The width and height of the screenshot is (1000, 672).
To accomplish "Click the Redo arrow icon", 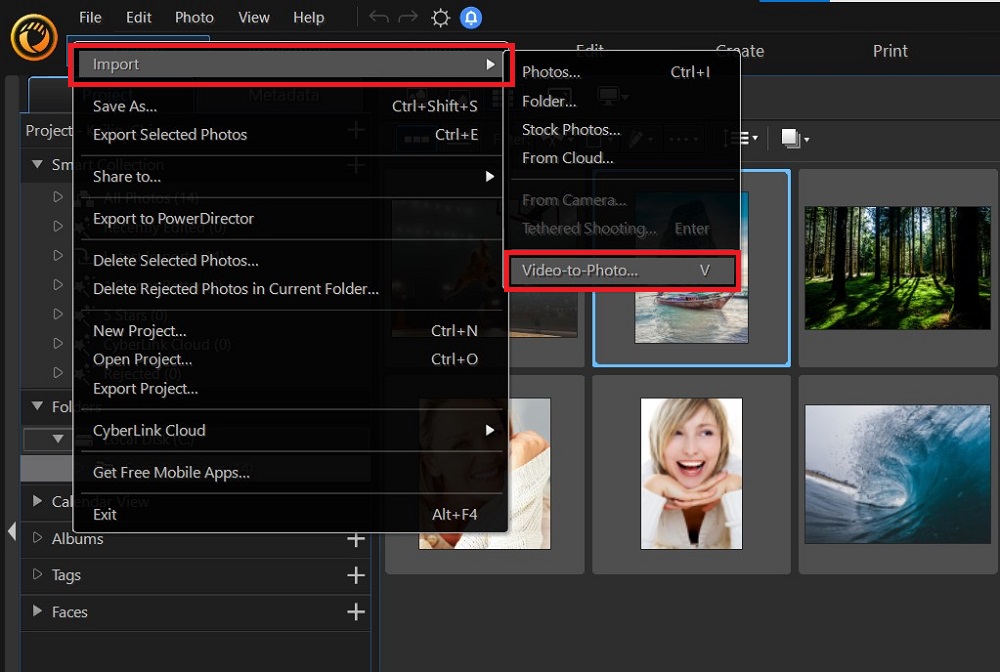I will (408, 18).
